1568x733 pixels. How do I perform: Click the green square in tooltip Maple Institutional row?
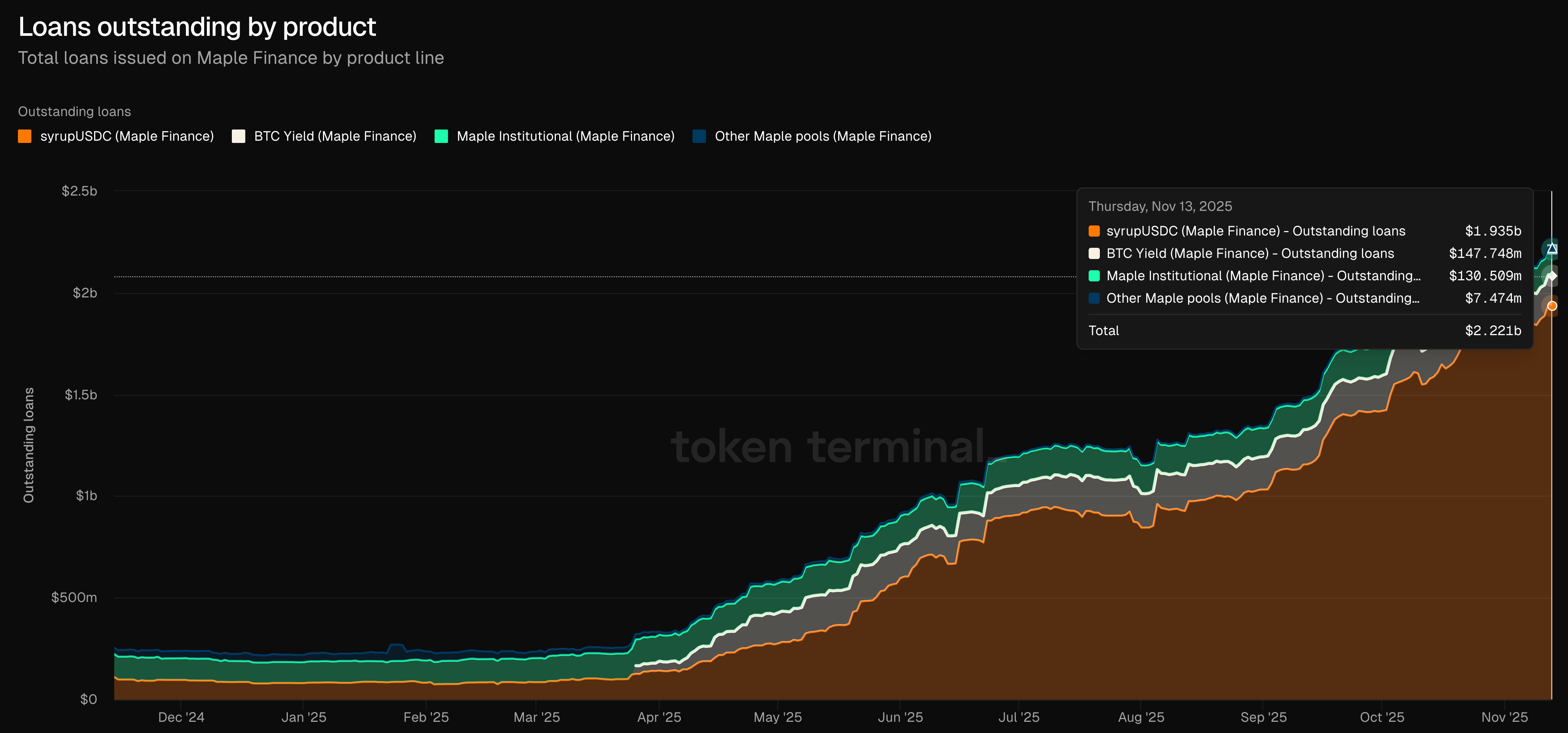coord(1094,276)
